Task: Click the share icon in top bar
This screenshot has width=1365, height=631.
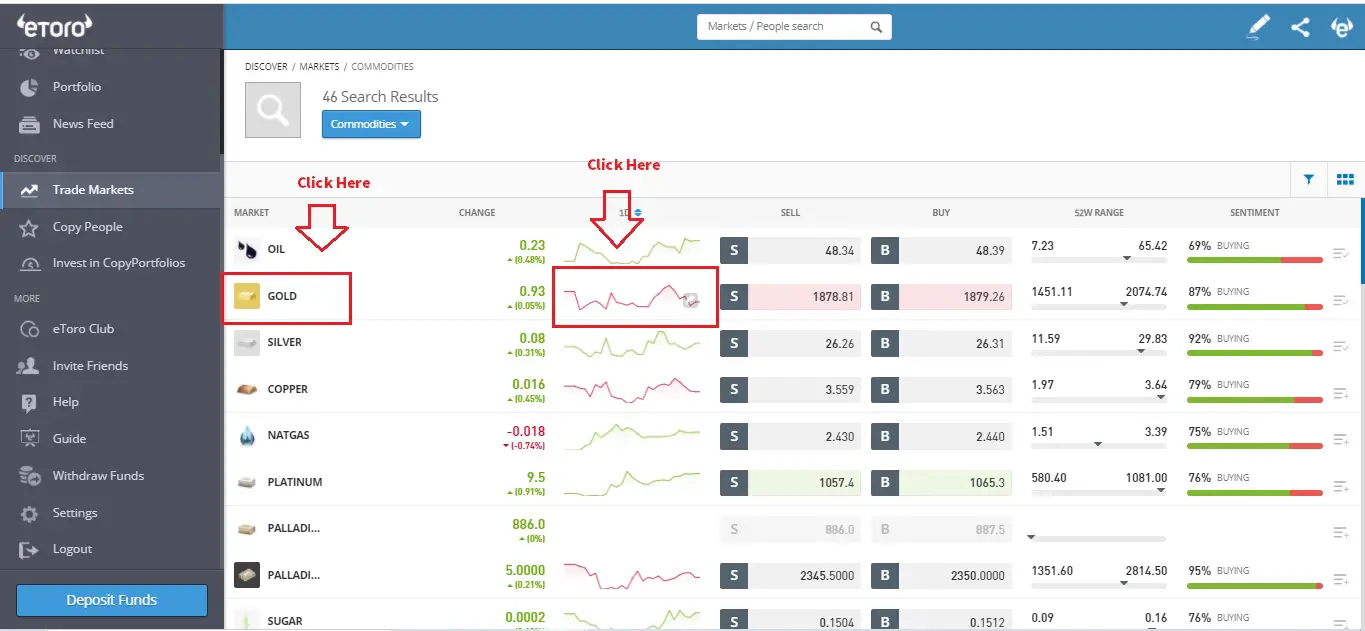Action: 1300,28
